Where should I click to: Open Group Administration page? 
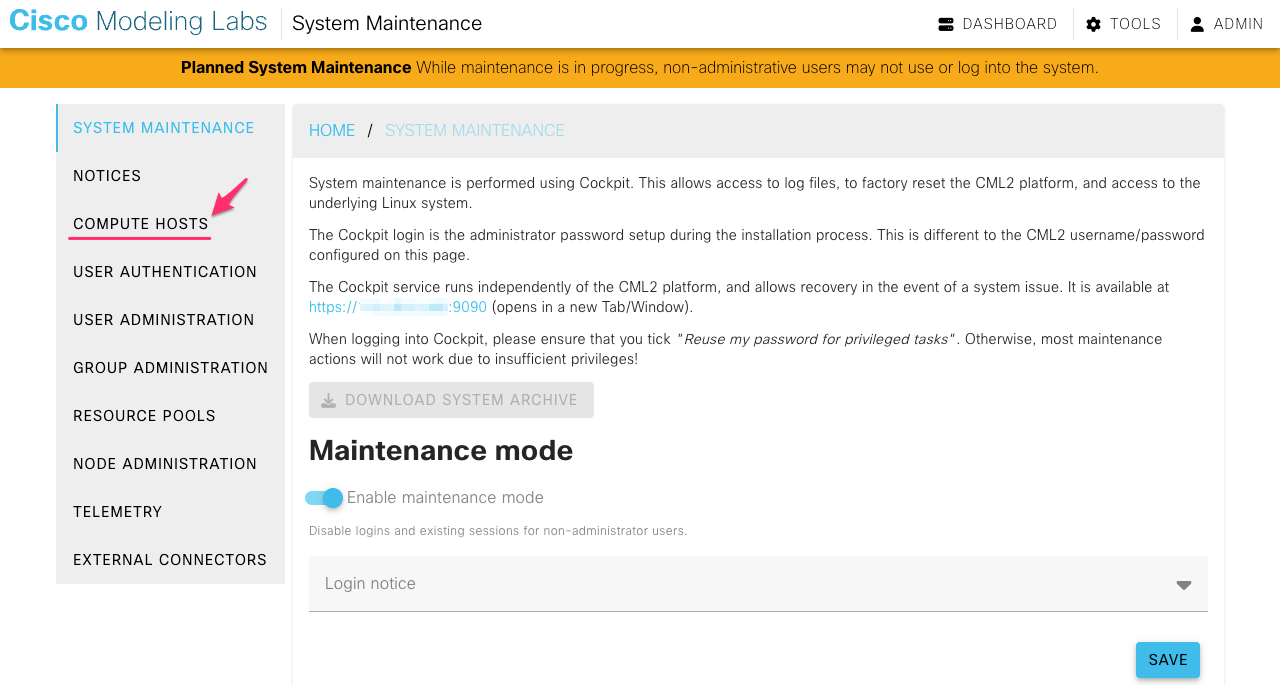click(171, 368)
